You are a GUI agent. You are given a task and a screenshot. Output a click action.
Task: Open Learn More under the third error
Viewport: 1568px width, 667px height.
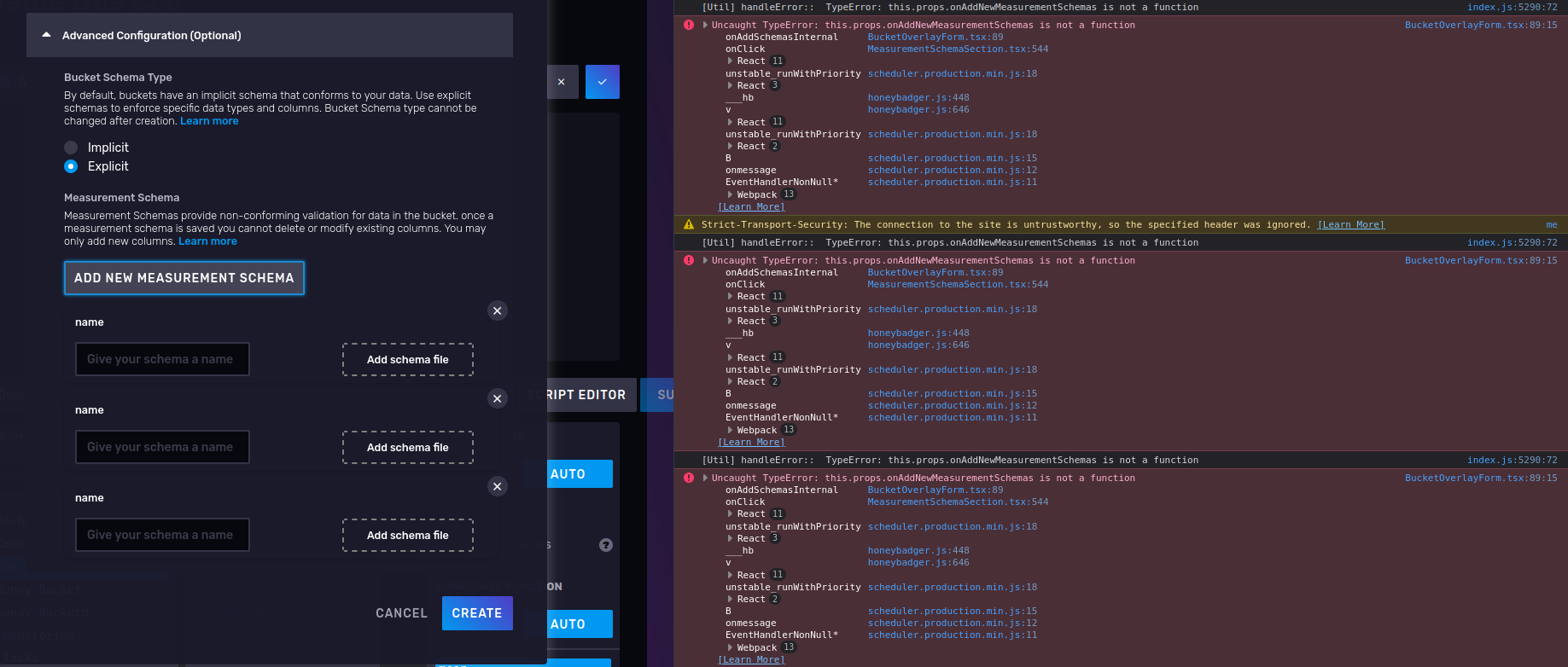(x=751, y=659)
